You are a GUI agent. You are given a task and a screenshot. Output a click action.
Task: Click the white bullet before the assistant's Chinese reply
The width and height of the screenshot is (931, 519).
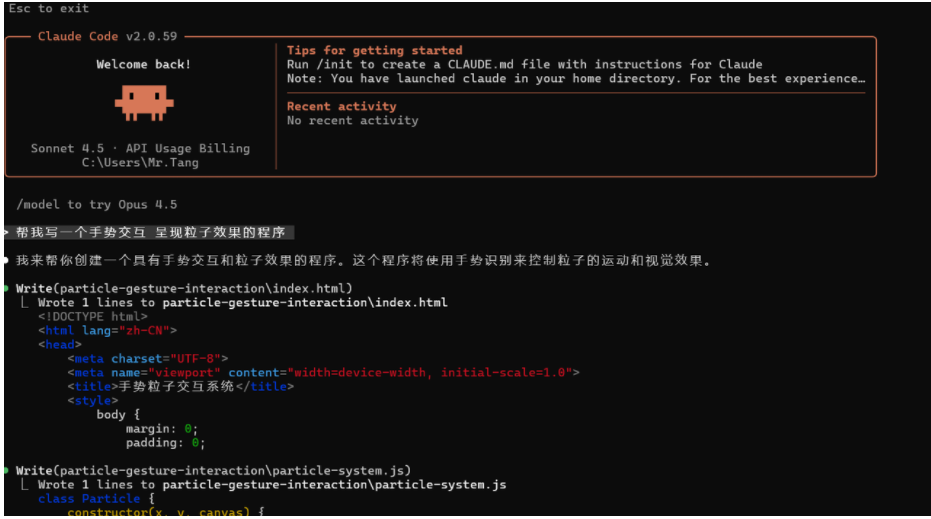(6, 260)
